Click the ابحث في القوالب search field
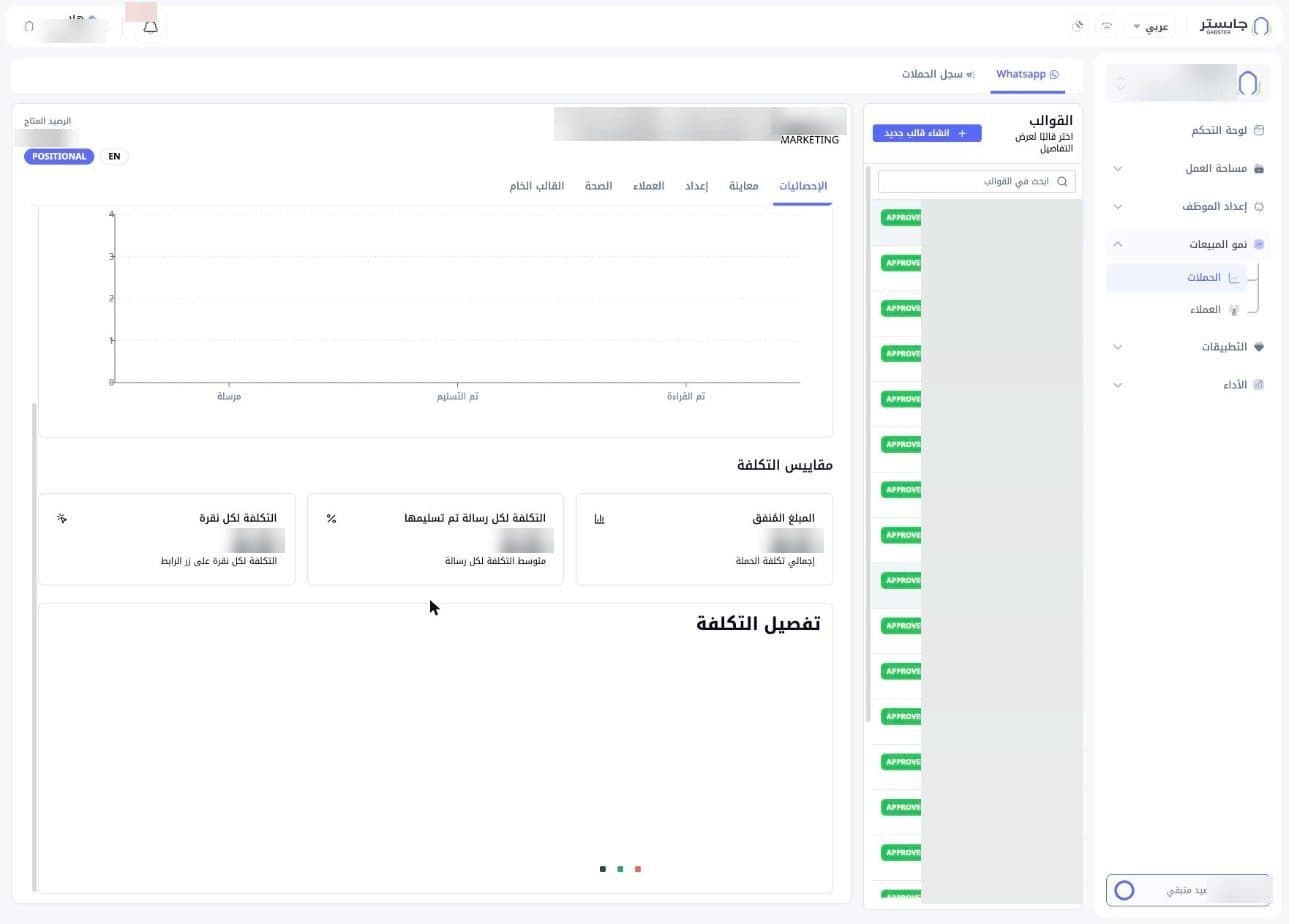Screen dimensions: 1289x924 pyautogui.click(x=977, y=182)
